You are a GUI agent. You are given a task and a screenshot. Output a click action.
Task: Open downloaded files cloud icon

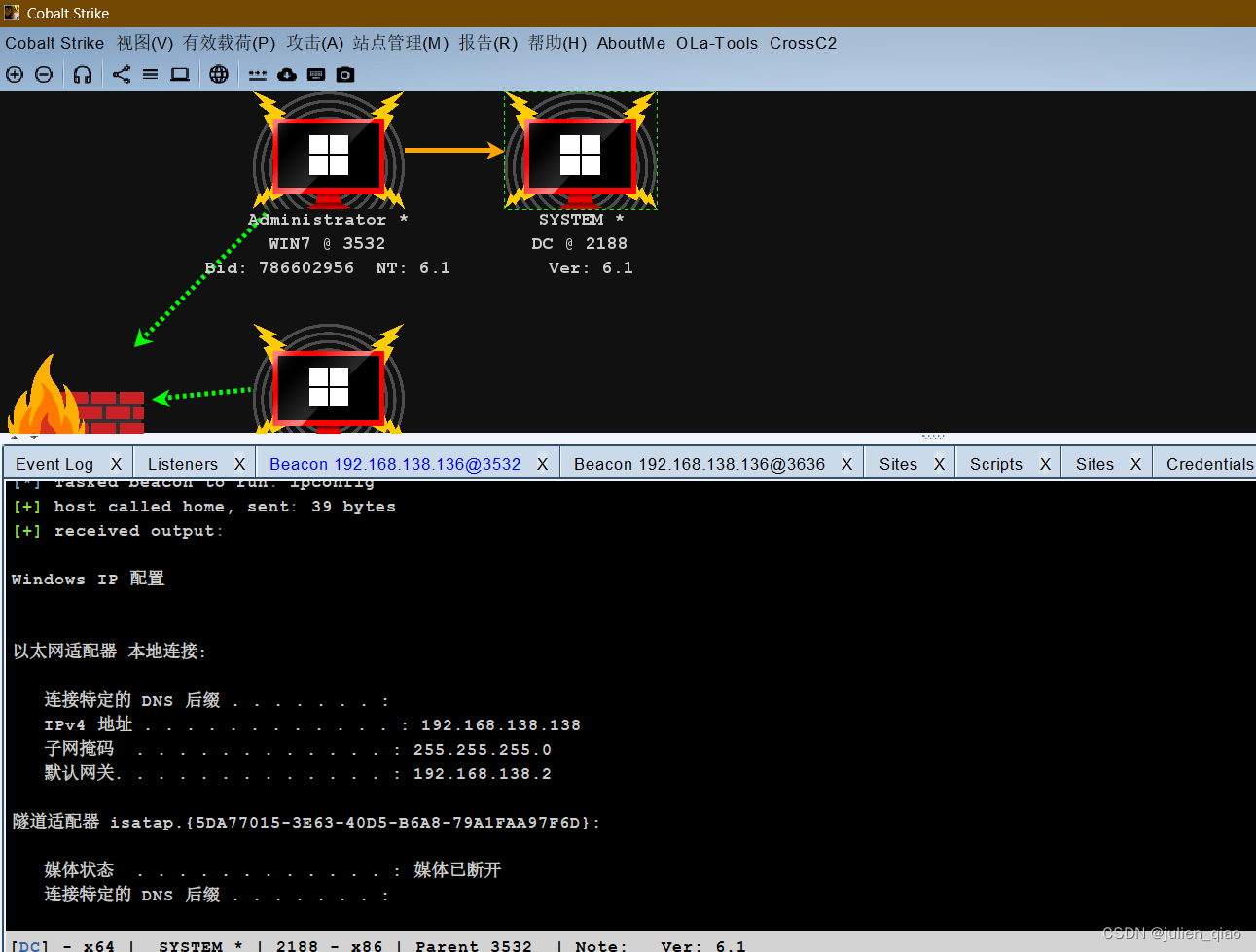click(x=287, y=75)
